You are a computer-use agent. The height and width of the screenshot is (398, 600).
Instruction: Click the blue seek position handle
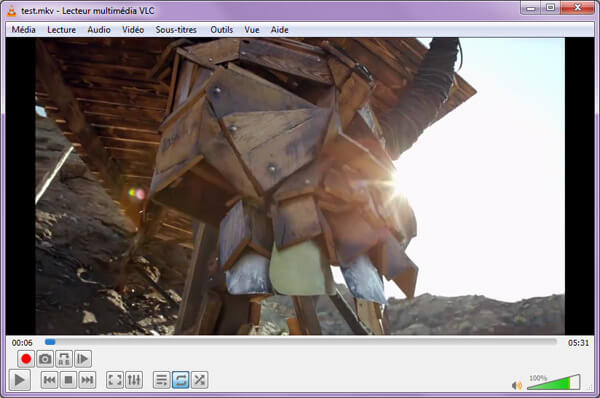pos(50,342)
